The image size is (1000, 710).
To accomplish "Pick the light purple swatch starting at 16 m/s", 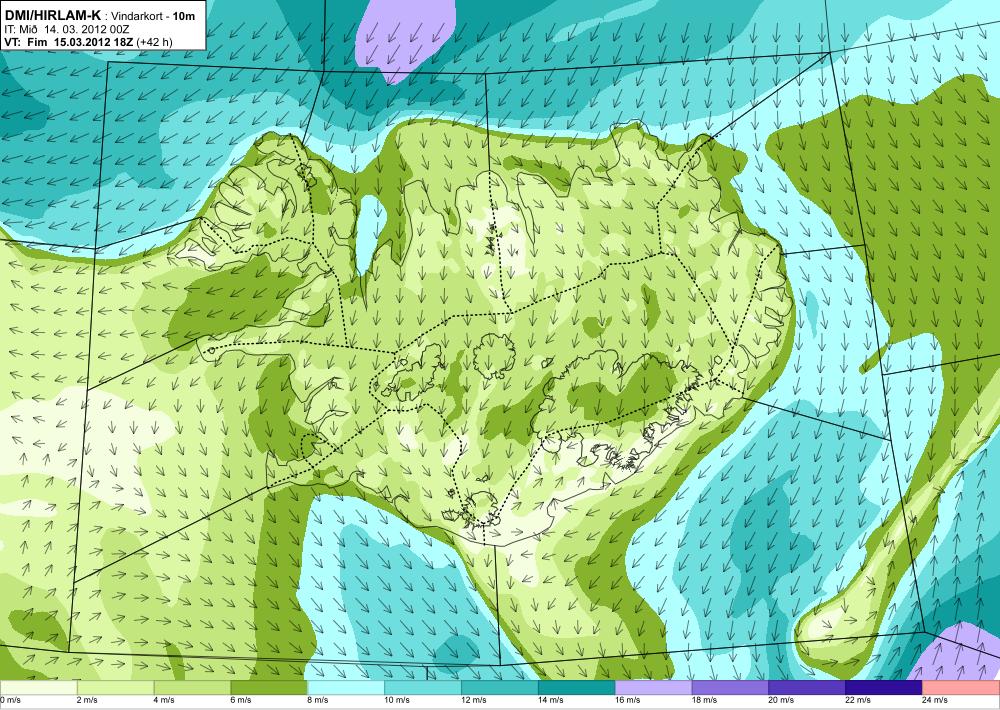I will [653, 688].
